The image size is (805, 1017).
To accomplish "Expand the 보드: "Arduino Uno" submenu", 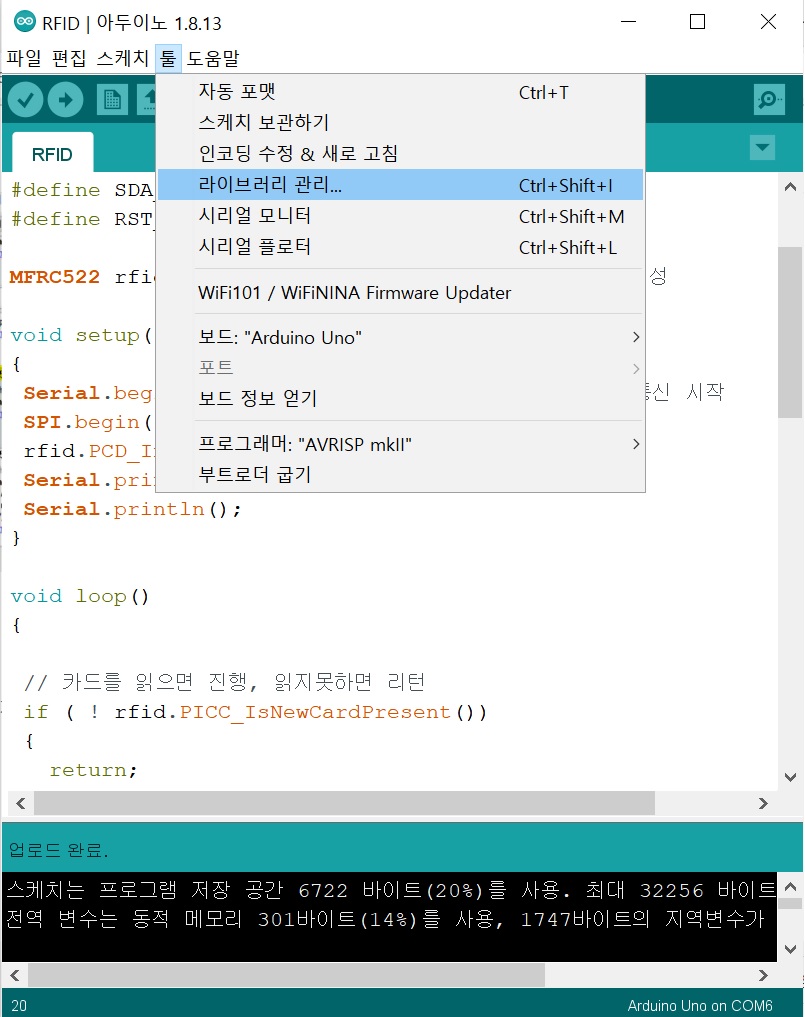I will point(401,337).
